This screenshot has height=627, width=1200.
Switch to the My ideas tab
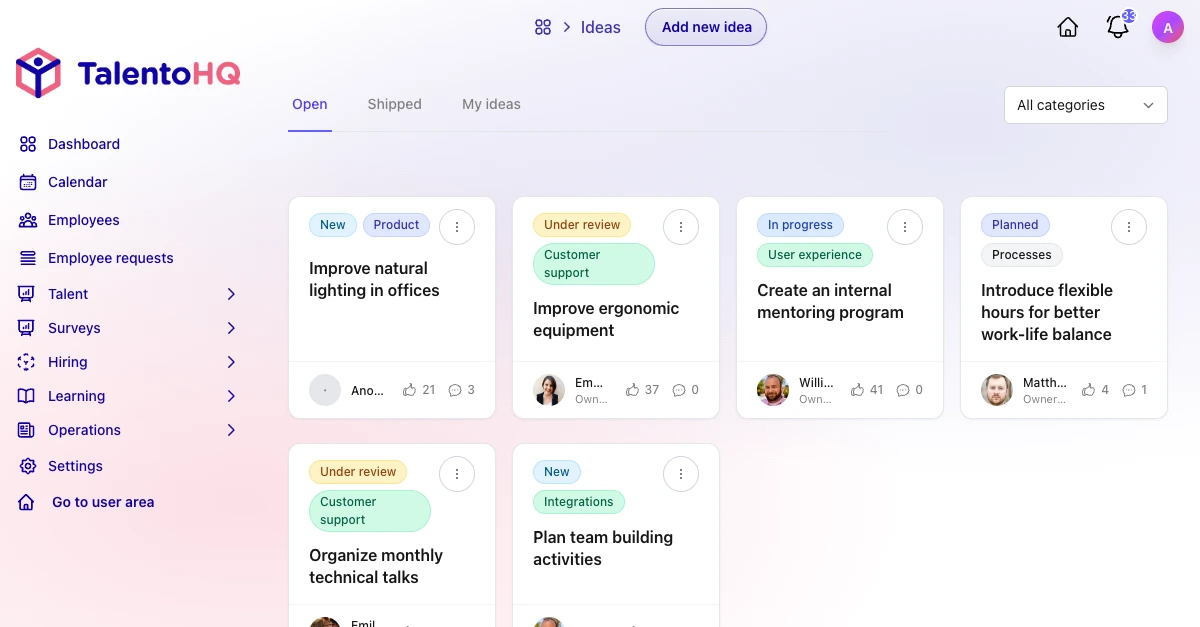491,104
